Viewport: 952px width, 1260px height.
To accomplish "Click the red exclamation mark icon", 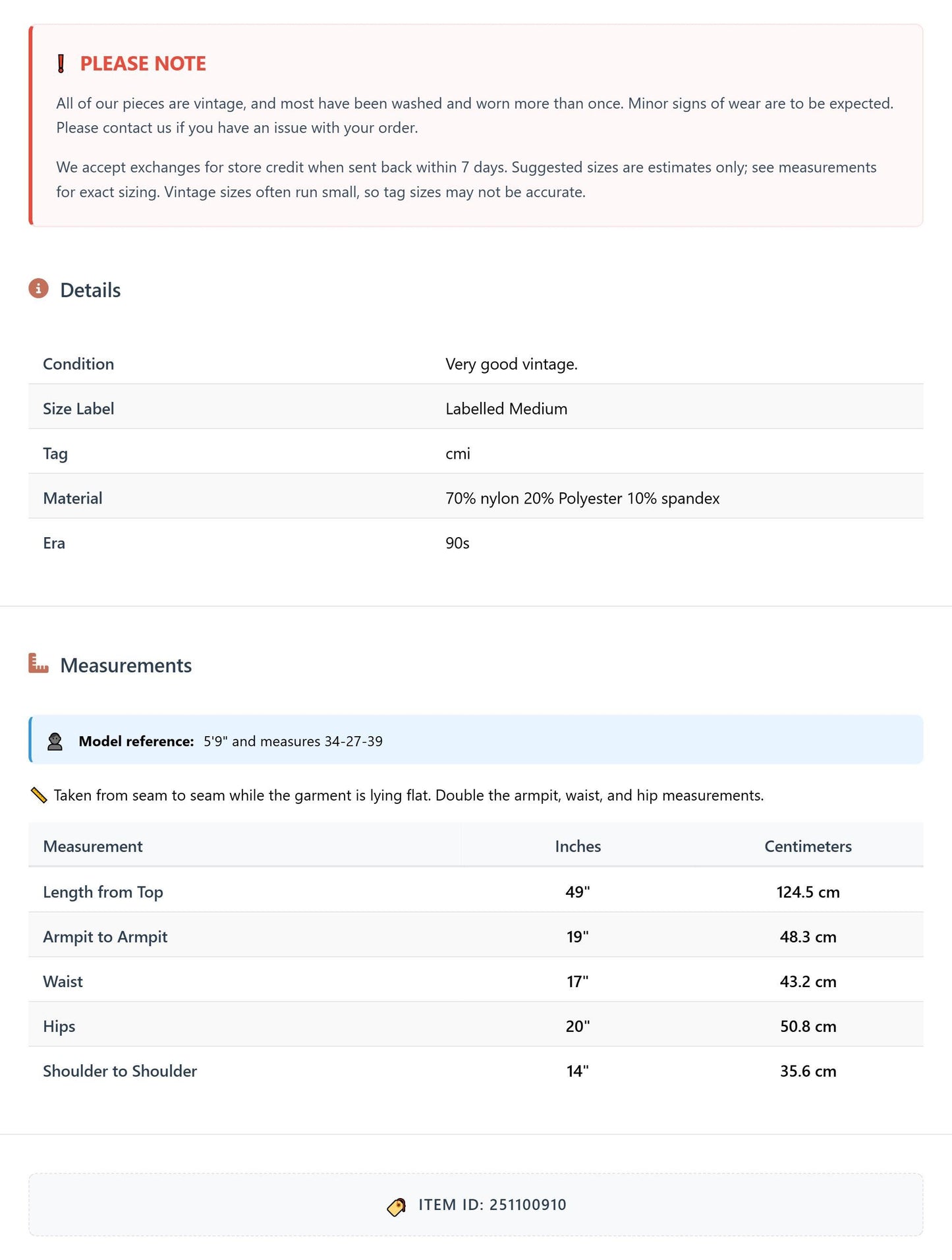I will 61,64.
